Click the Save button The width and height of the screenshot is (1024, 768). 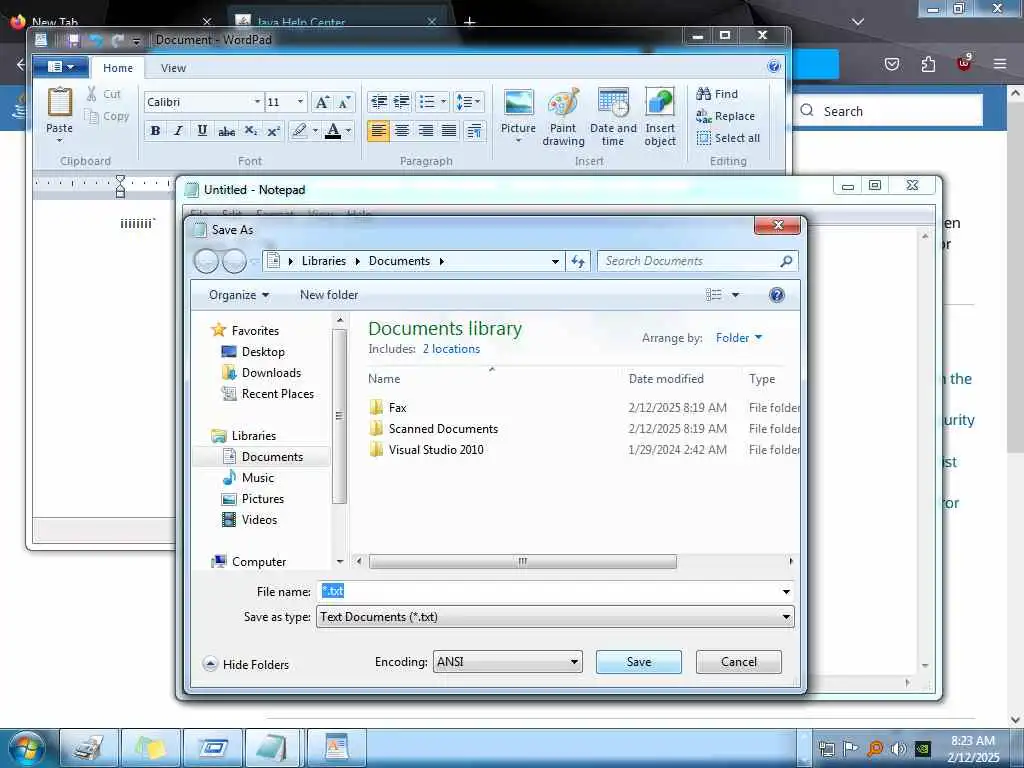(639, 662)
